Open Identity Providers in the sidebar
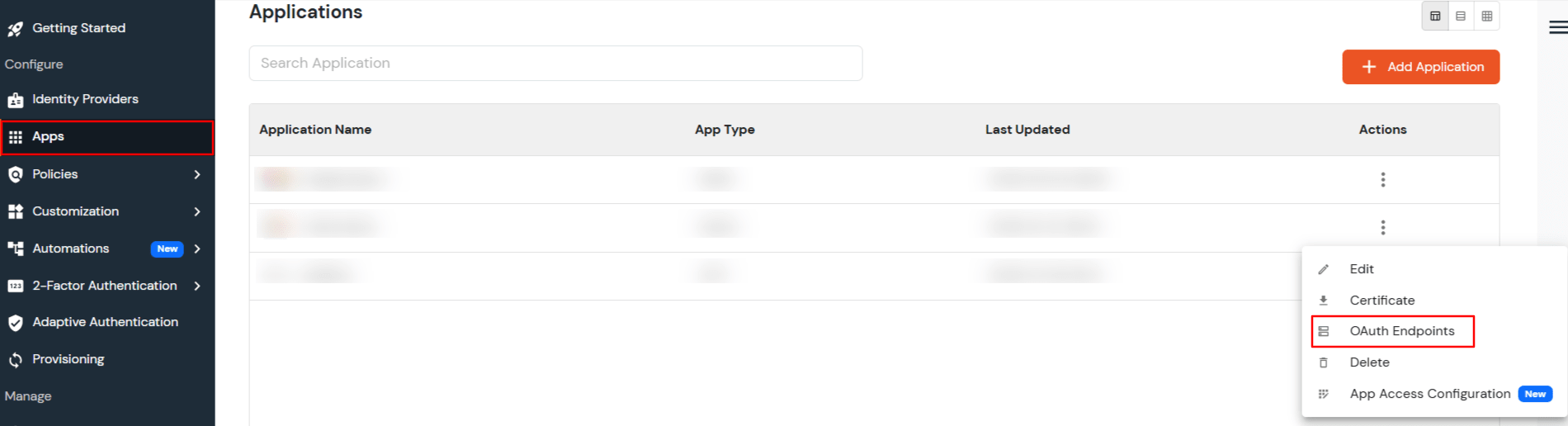The image size is (1568, 426). point(85,99)
